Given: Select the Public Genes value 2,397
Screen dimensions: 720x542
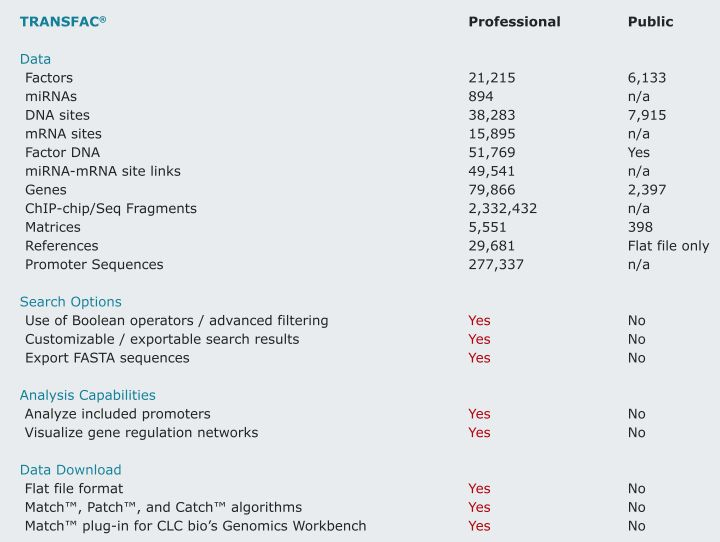Looking at the screenshot, I should (647, 190).
